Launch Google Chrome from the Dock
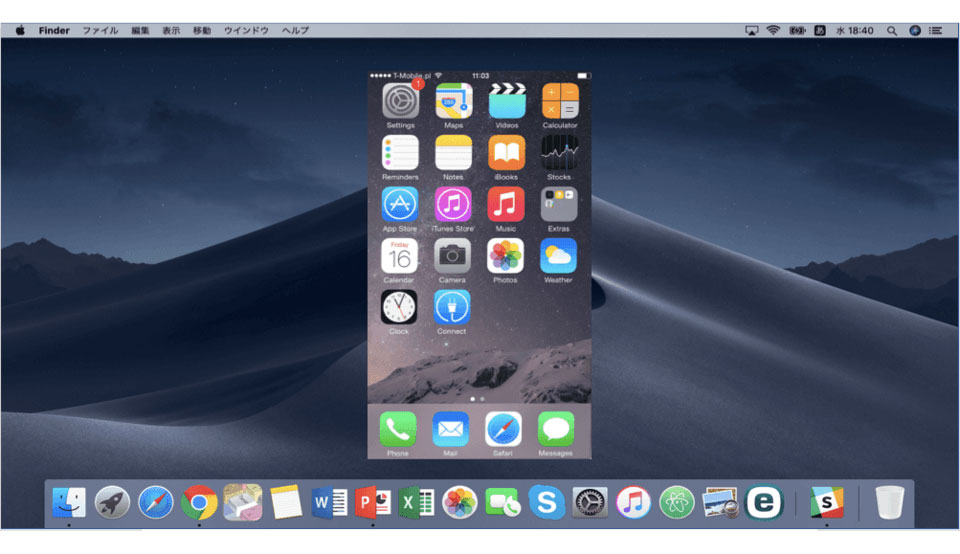960x554 pixels. click(199, 503)
